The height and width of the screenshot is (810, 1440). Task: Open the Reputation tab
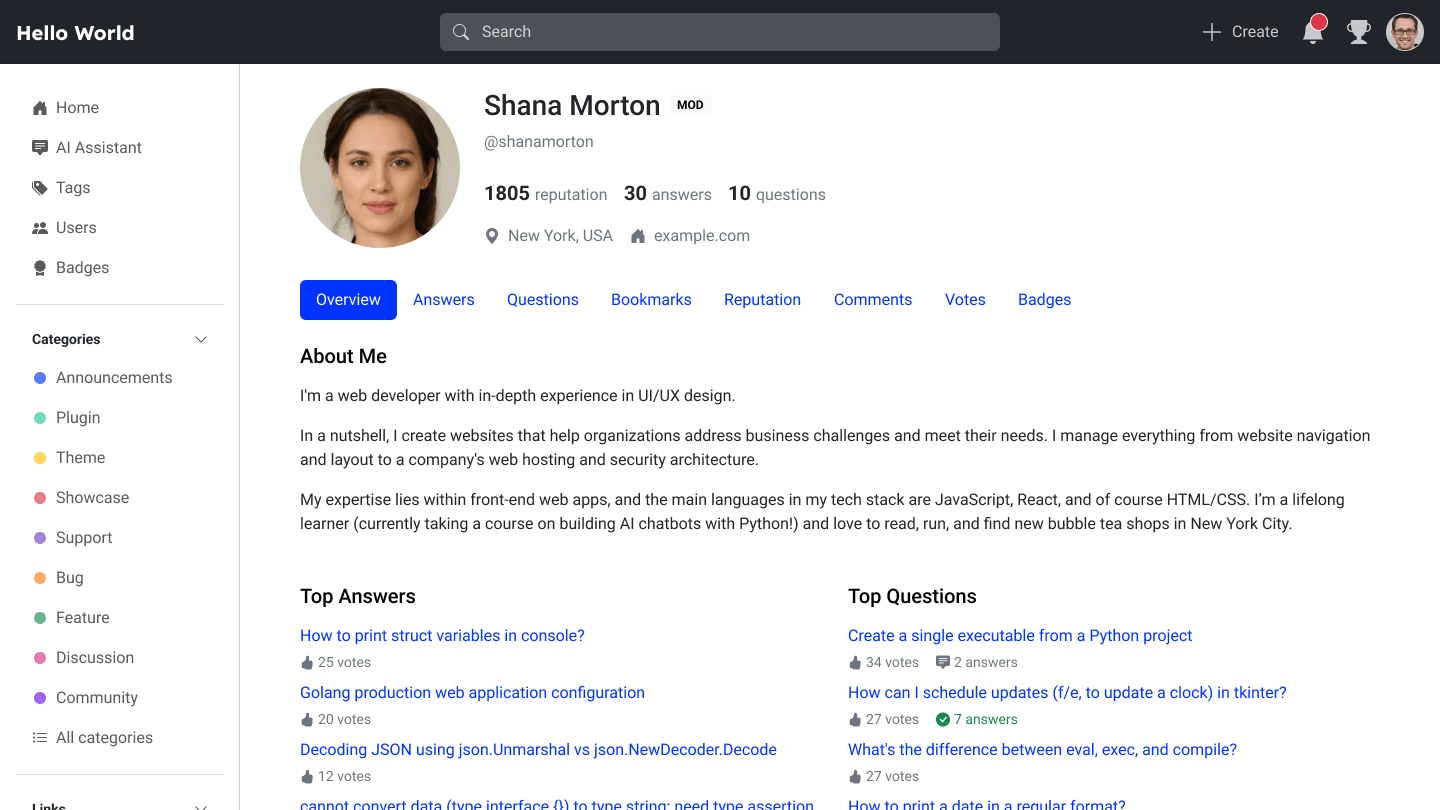point(762,299)
